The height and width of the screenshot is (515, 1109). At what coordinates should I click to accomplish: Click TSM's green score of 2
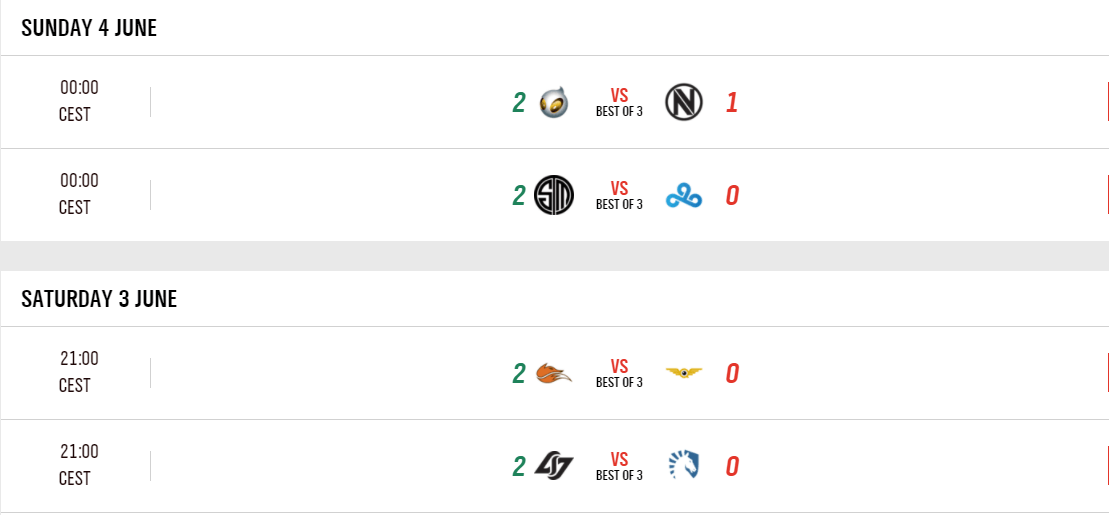tap(518, 196)
